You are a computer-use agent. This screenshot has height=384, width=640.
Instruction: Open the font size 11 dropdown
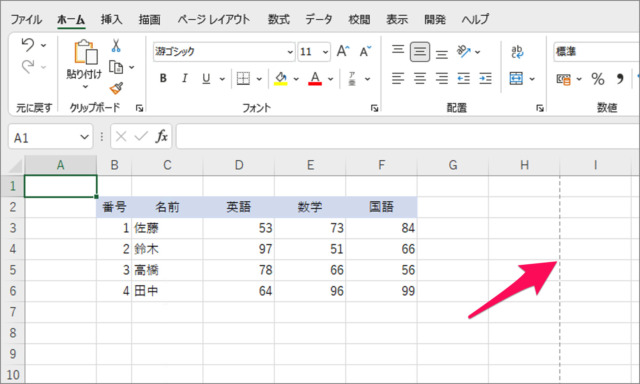pyautogui.click(x=325, y=52)
